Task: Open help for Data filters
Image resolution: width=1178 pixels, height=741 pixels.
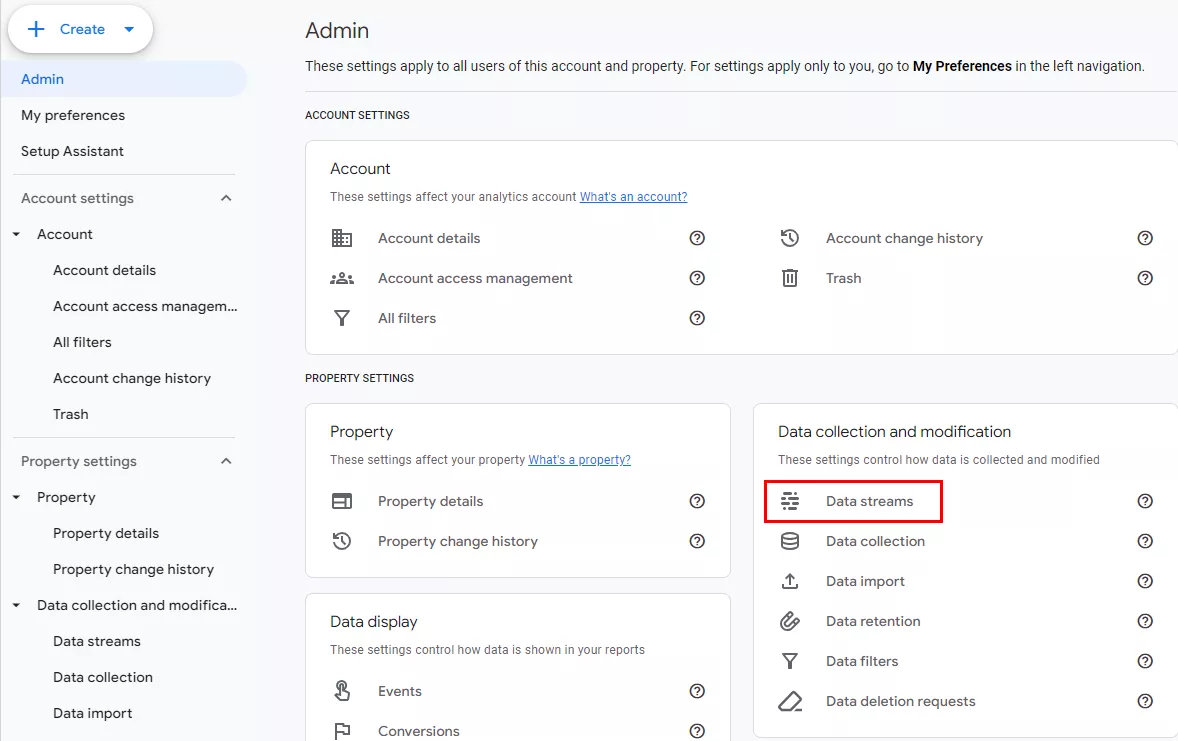Action: click(x=1145, y=661)
